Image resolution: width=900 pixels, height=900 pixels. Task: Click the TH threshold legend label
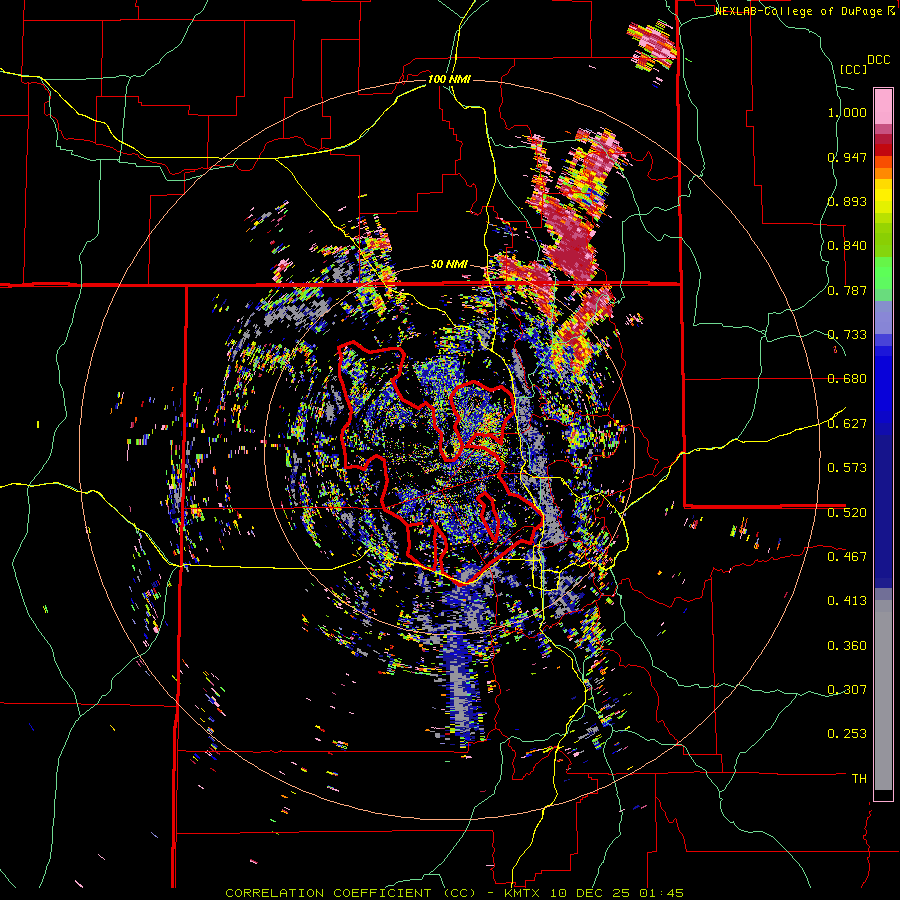pyautogui.click(x=859, y=778)
